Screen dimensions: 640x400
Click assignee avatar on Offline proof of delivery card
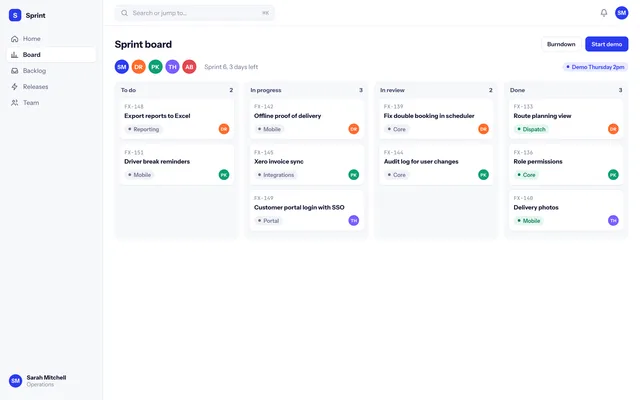click(354, 129)
